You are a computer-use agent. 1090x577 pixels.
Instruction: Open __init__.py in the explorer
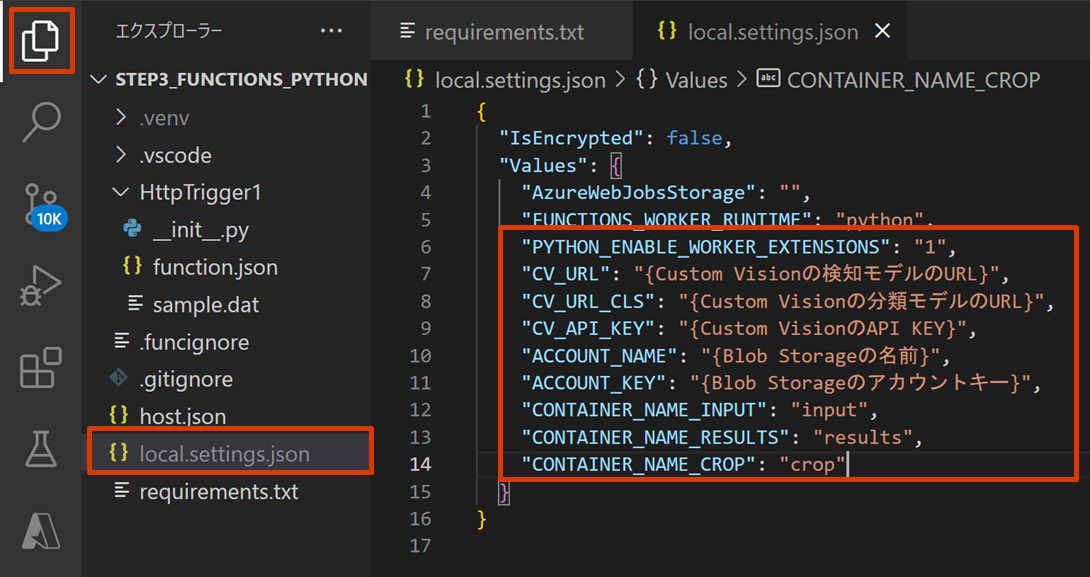(x=201, y=230)
